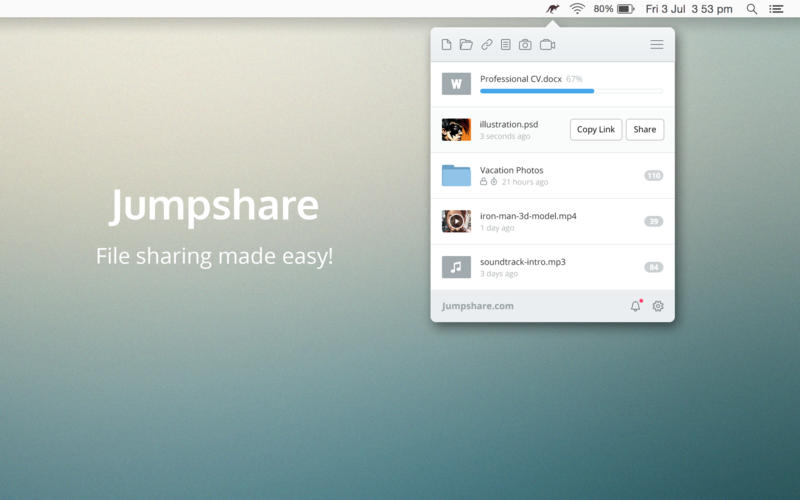Open the Jumpshare.com link in footer

pos(478,306)
